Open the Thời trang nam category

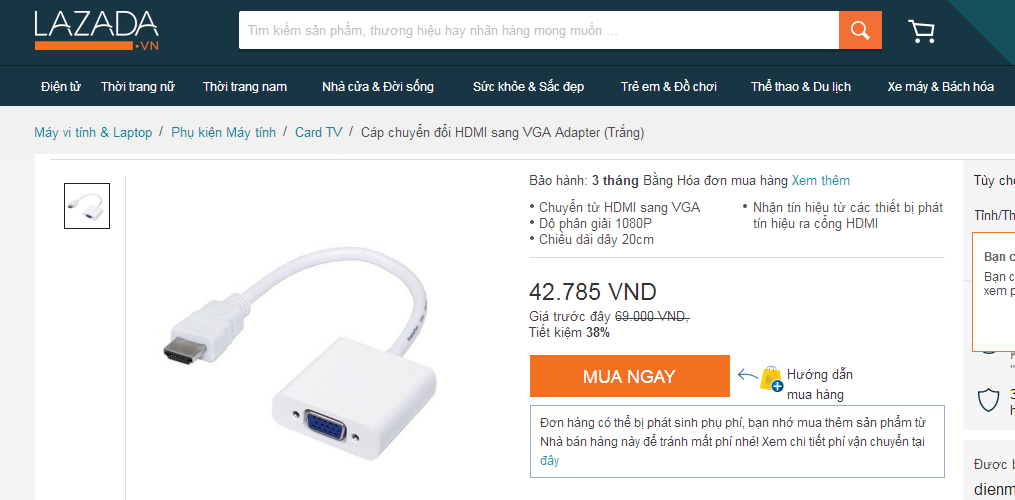(245, 87)
